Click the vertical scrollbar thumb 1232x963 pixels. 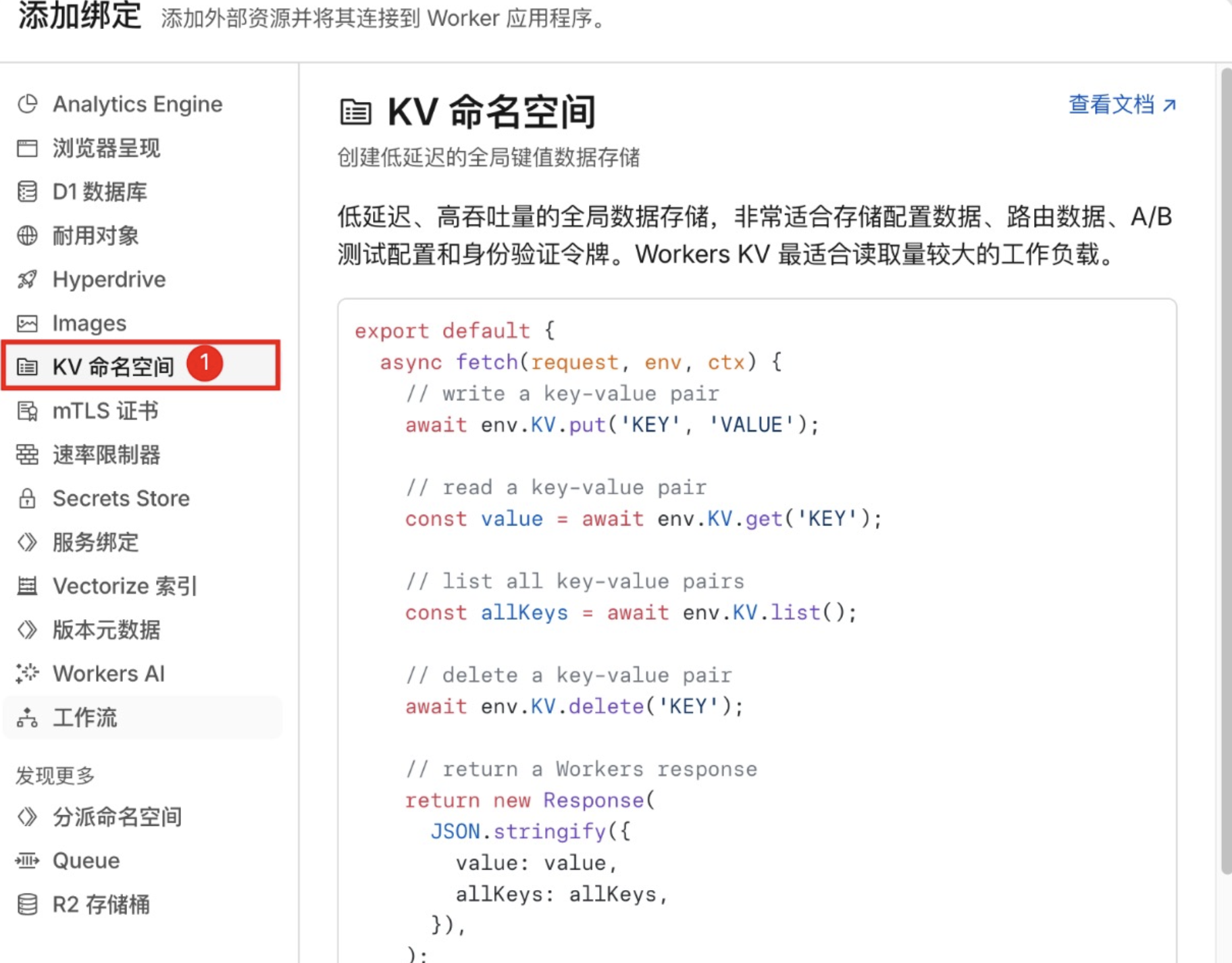[1225, 471]
